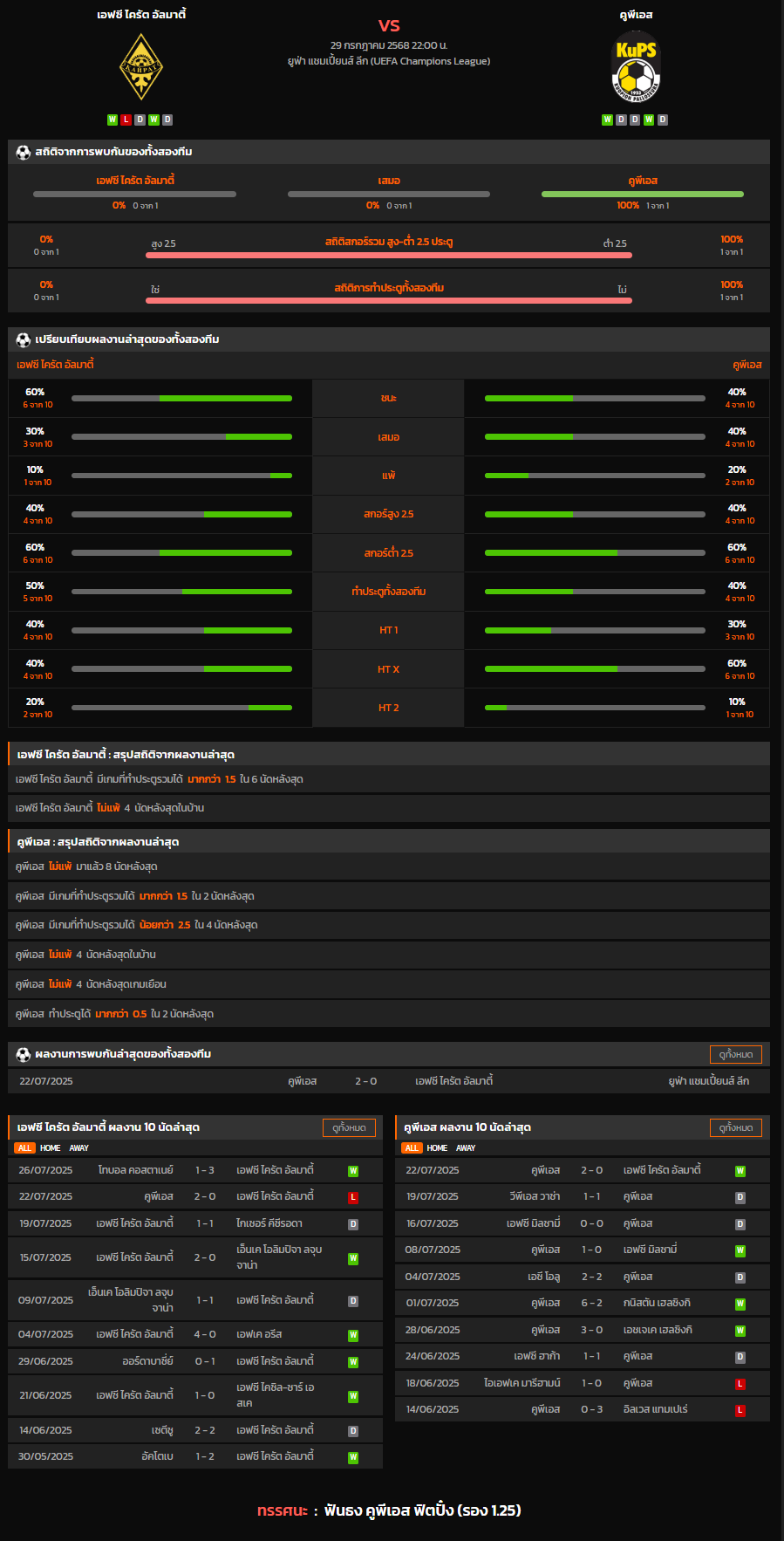
Task: Click Kairat's 60% win progress bar
Action: (181, 398)
